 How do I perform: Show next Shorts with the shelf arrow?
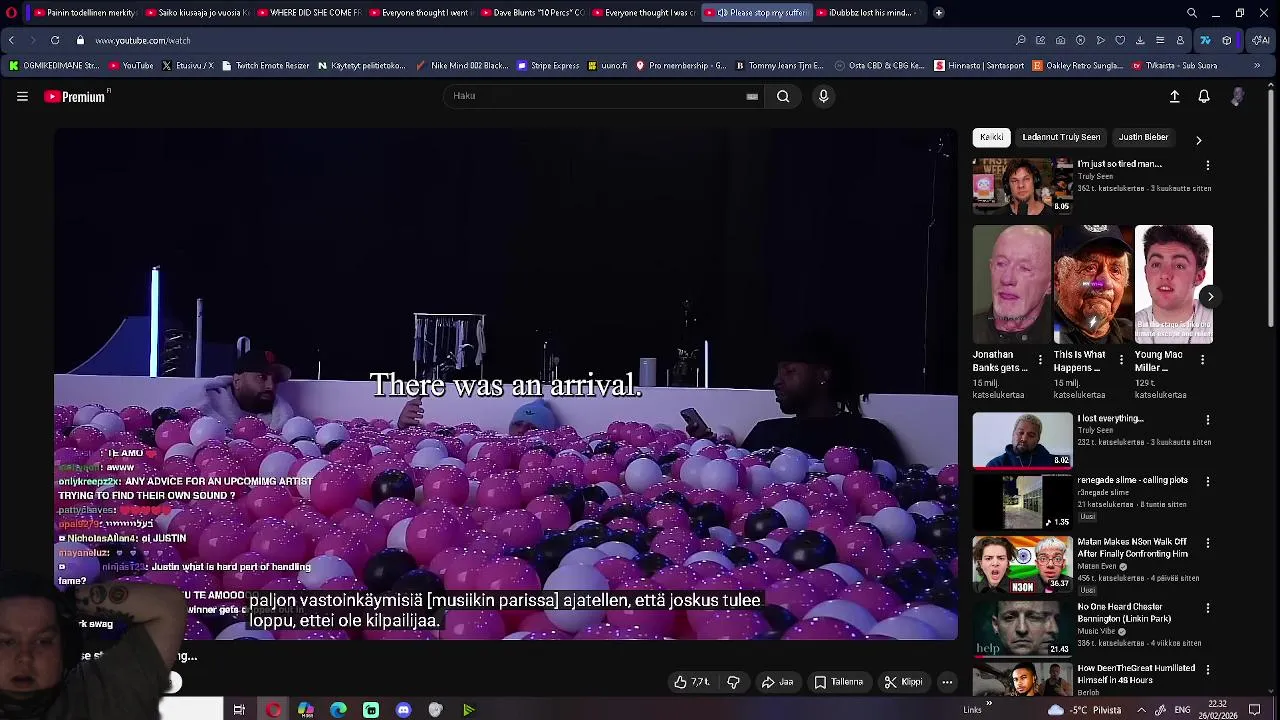click(1210, 296)
